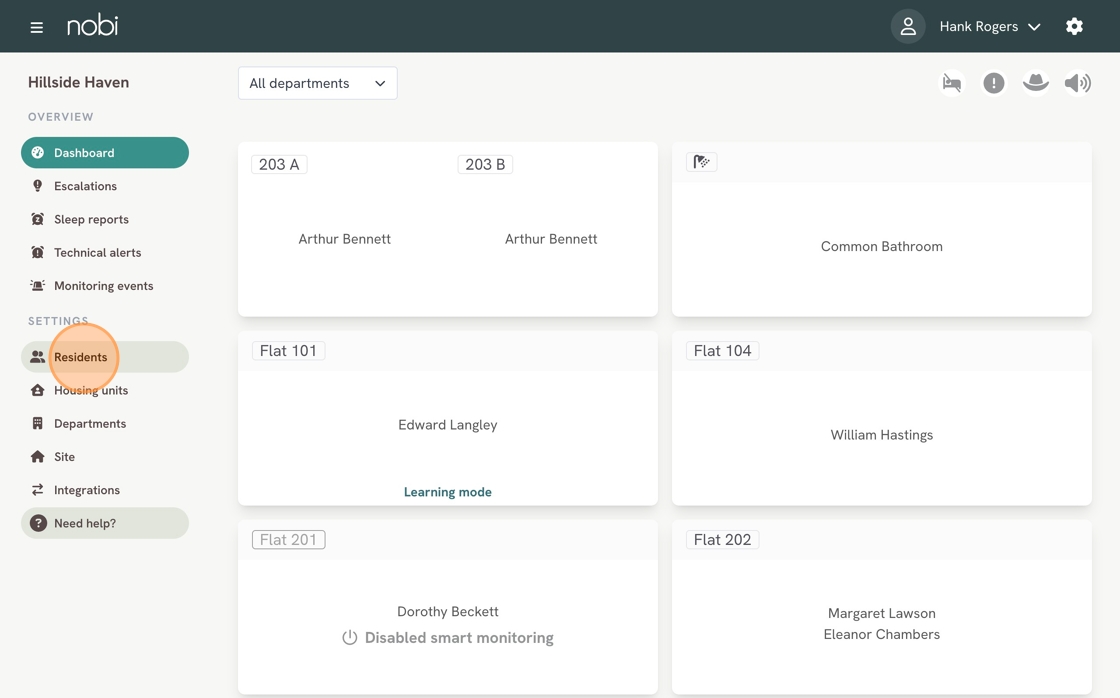This screenshot has height=698, width=1120.
Task: Open Monitoring events section
Action: [103, 286]
